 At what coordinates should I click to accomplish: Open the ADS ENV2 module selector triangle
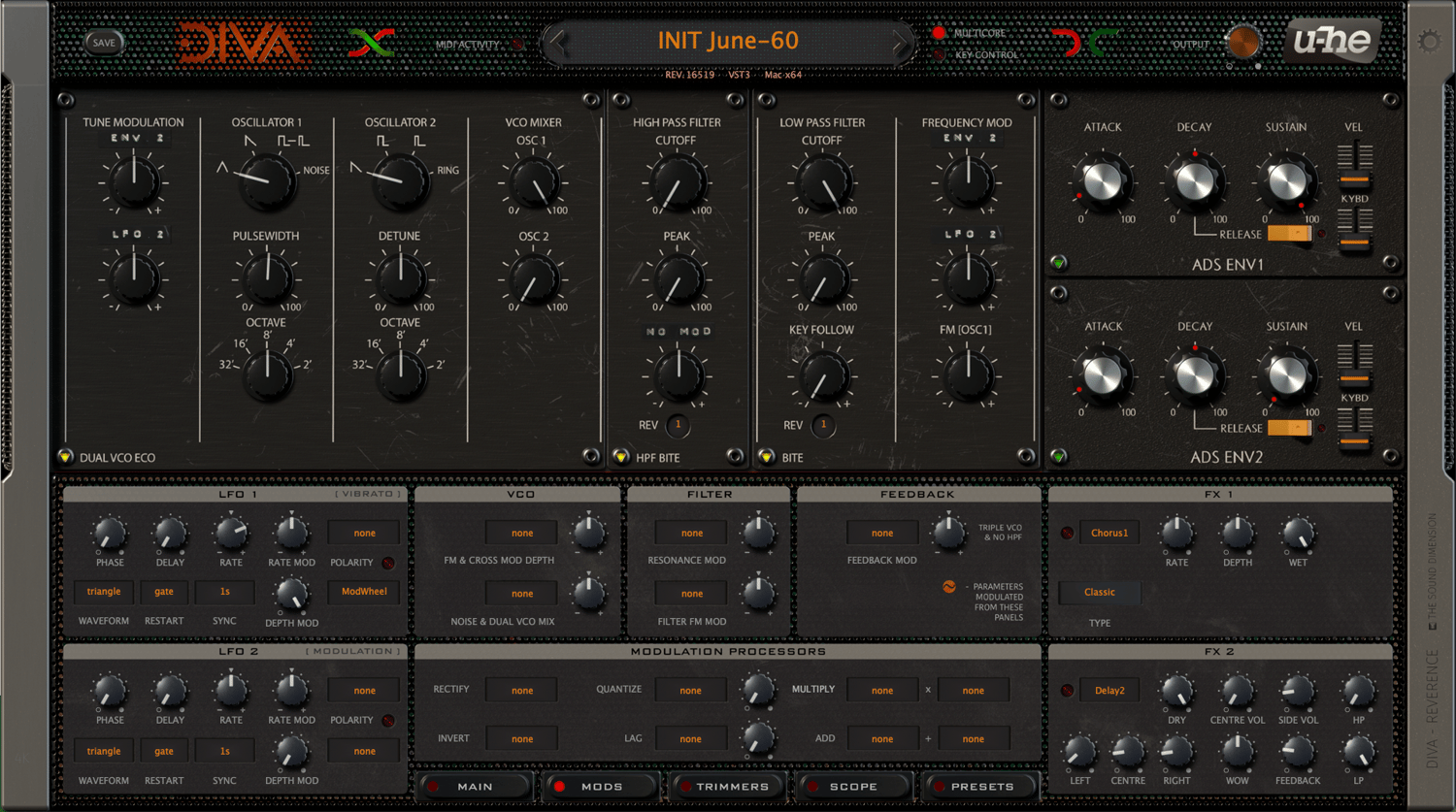1058,456
